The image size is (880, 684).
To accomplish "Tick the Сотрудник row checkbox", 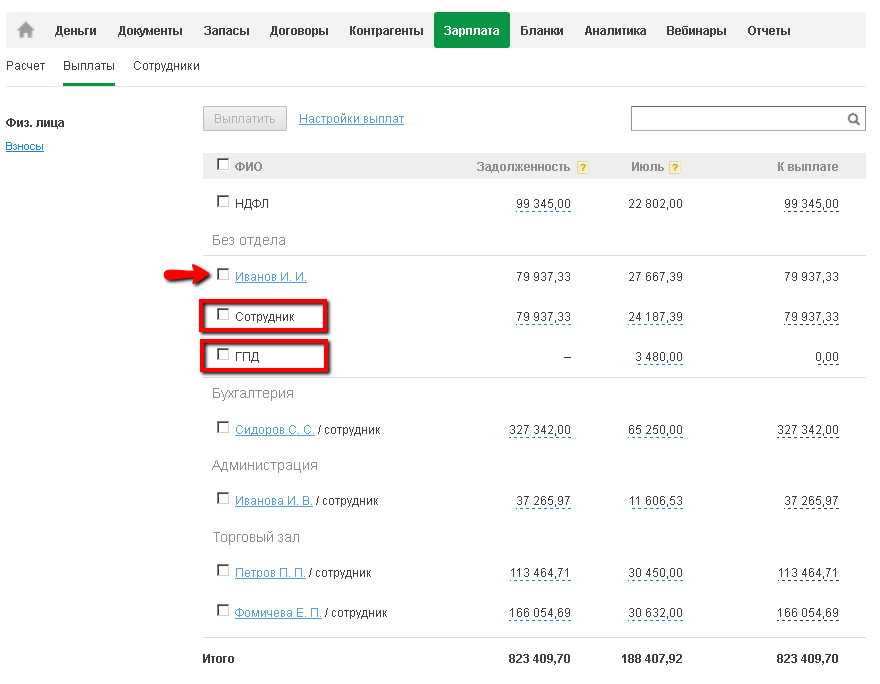I will 223,315.
